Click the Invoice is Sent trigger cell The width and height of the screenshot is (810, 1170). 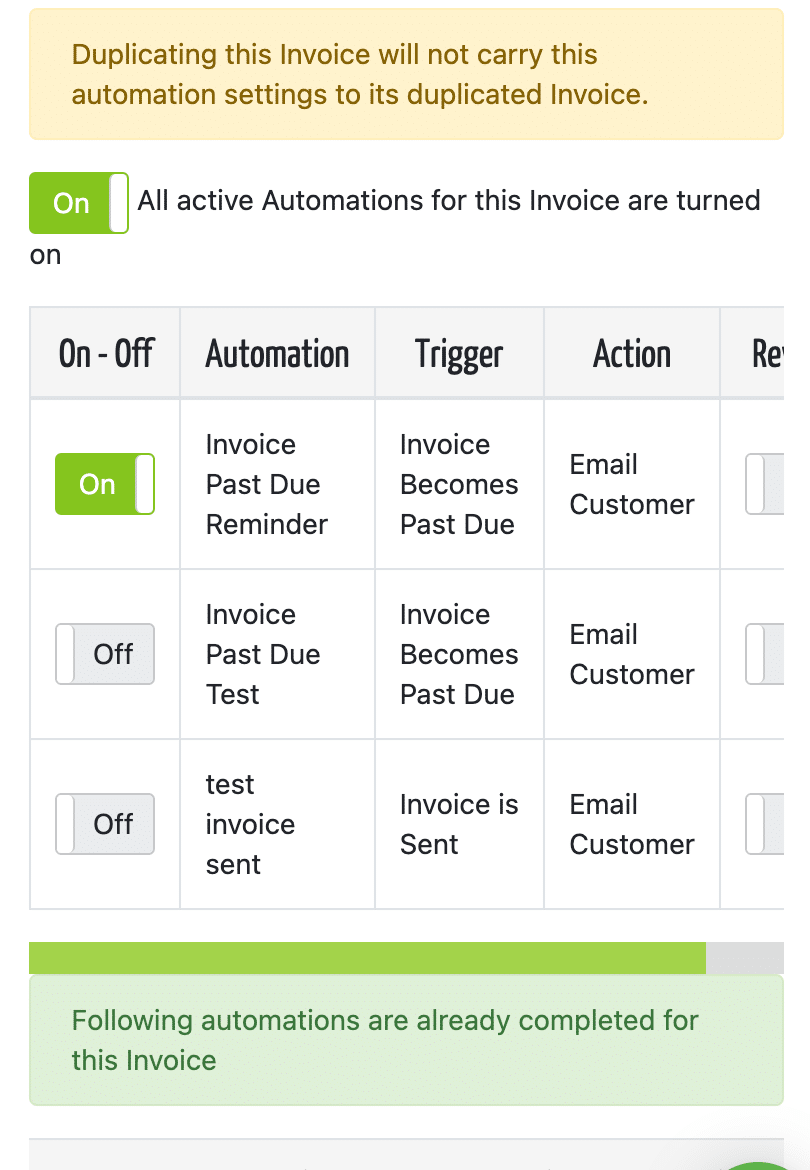(459, 825)
